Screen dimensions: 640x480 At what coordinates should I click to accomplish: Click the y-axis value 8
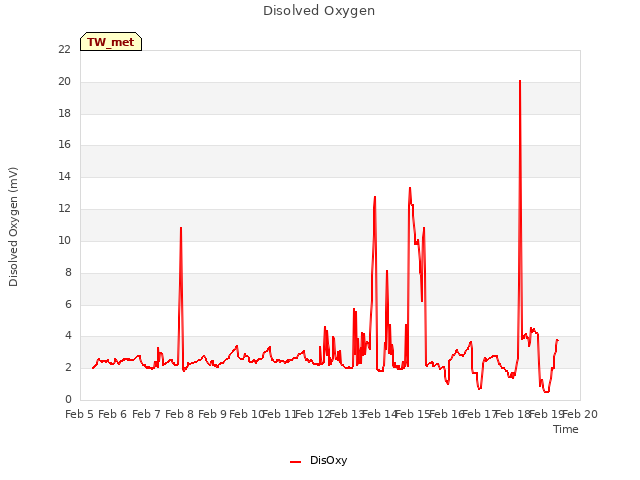(68, 272)
